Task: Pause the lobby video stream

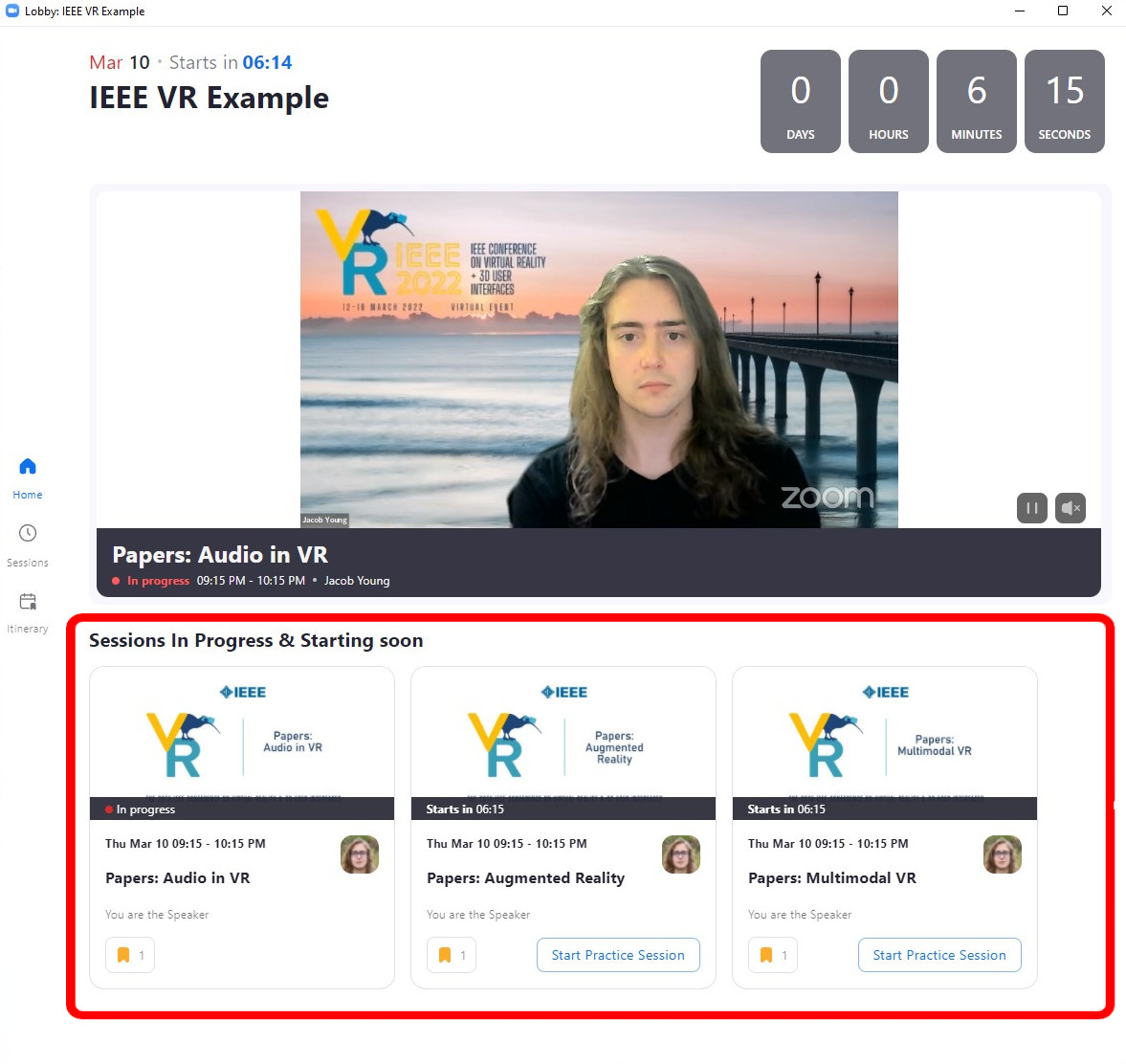Action: tap(1032, 509)
